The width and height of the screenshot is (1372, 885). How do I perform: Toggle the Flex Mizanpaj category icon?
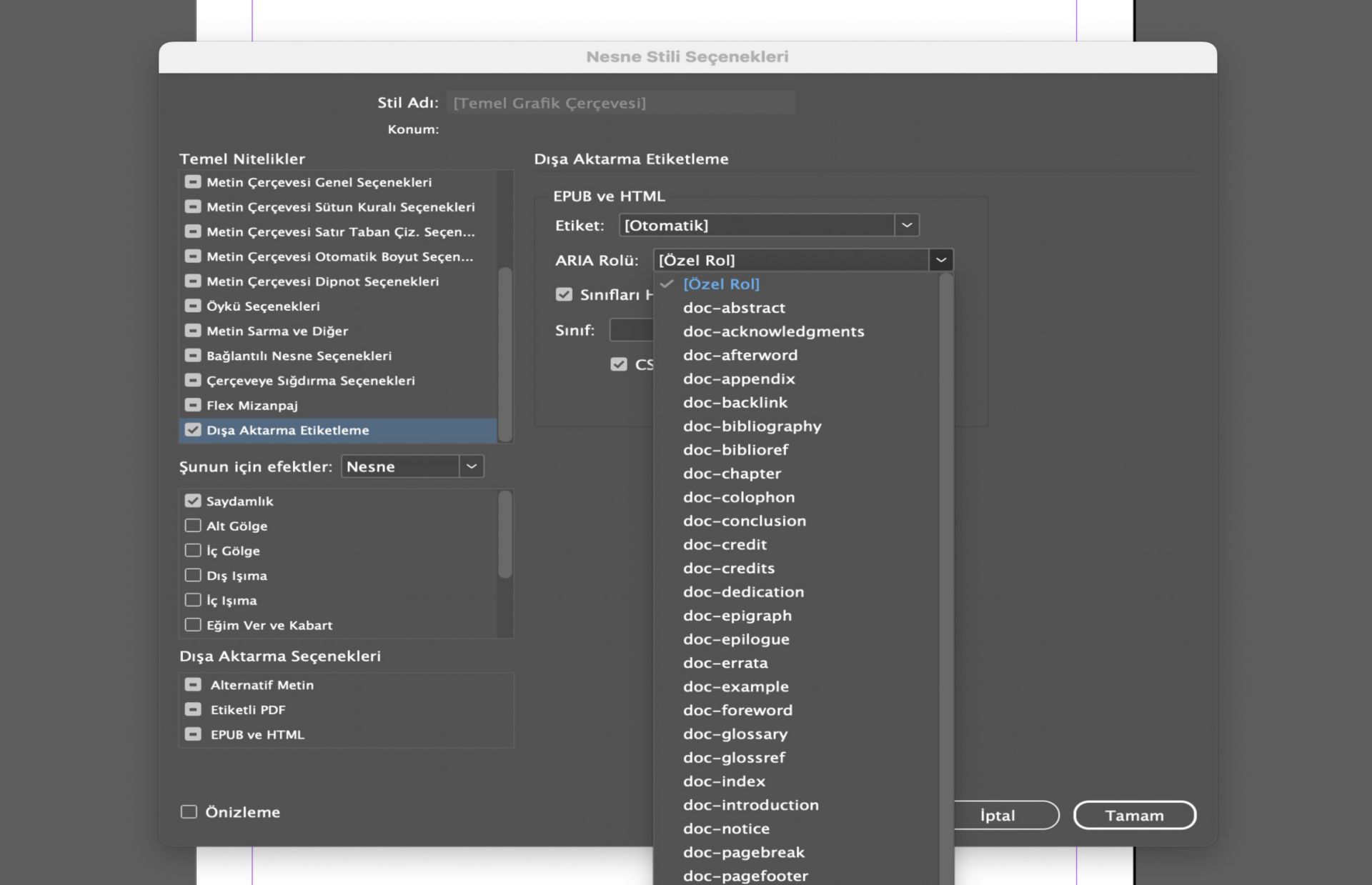pos(193,405)
